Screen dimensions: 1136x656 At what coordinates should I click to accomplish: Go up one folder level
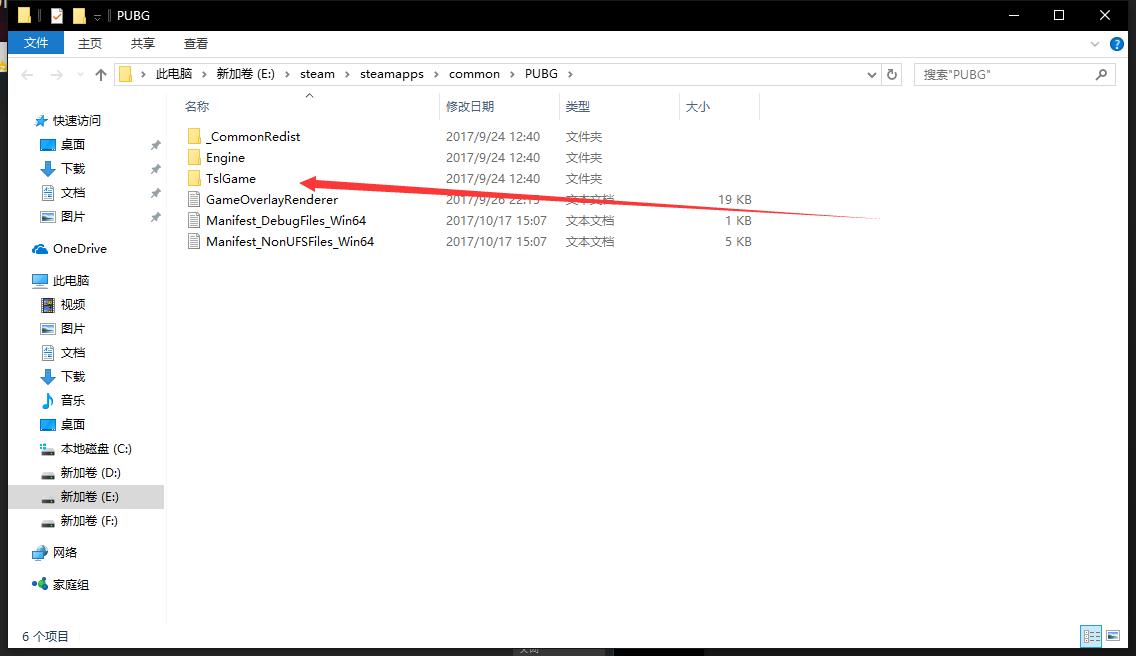[101, 74]
